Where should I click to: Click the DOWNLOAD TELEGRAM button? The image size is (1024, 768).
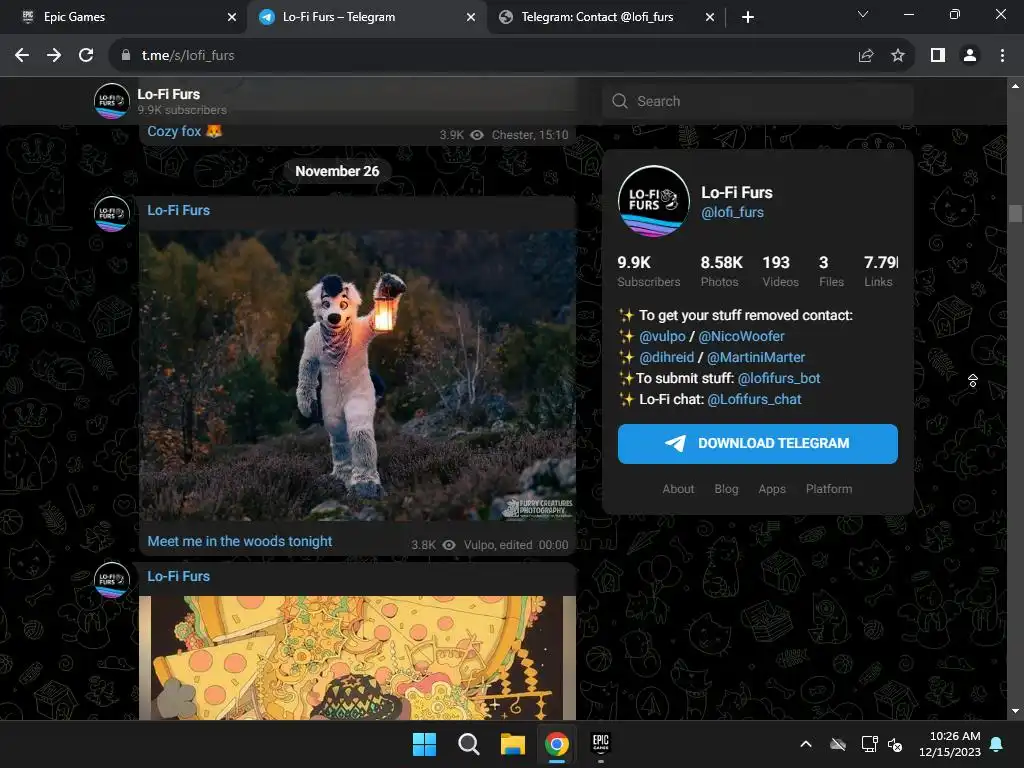[x=758, y=444]
